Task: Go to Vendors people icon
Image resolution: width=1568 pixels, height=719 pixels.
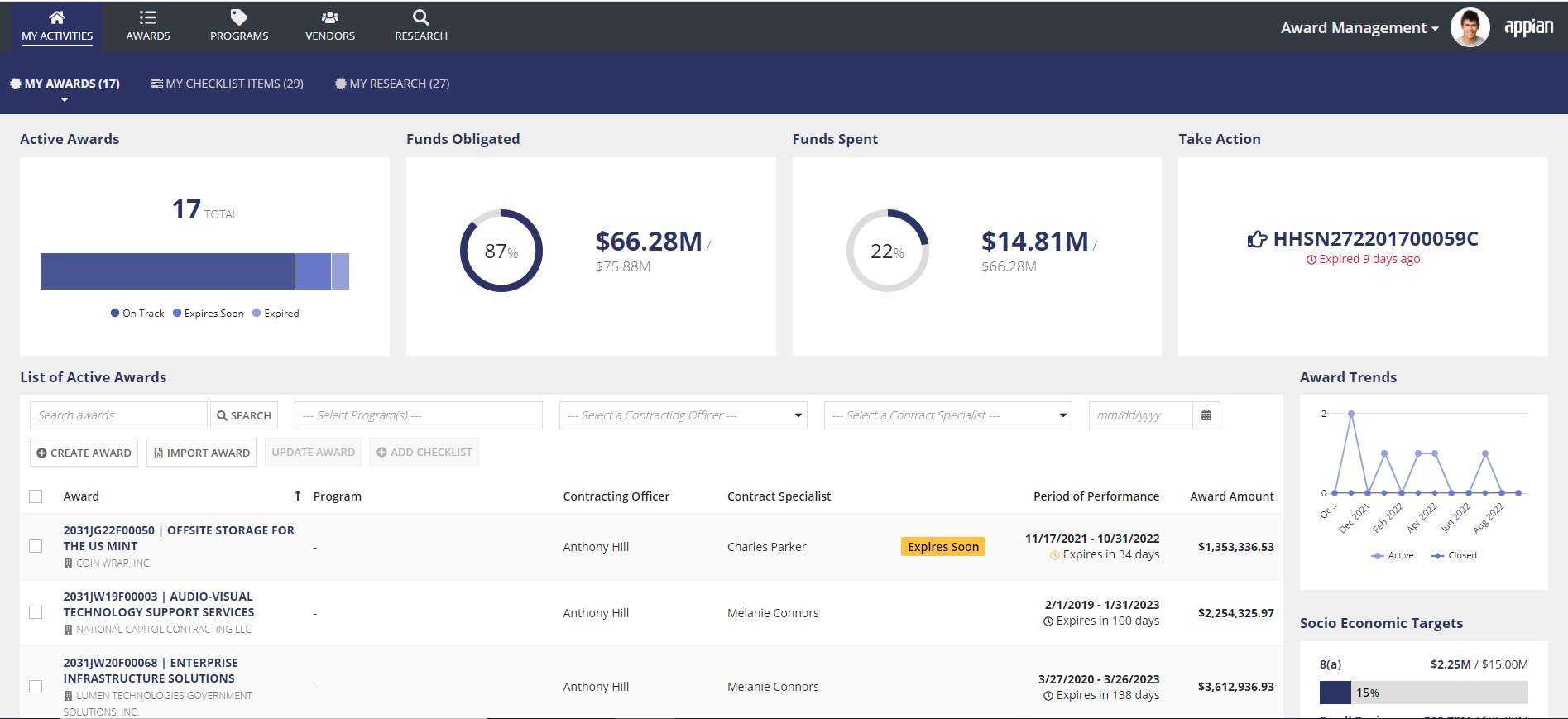Action: click(x=329, y=17)
